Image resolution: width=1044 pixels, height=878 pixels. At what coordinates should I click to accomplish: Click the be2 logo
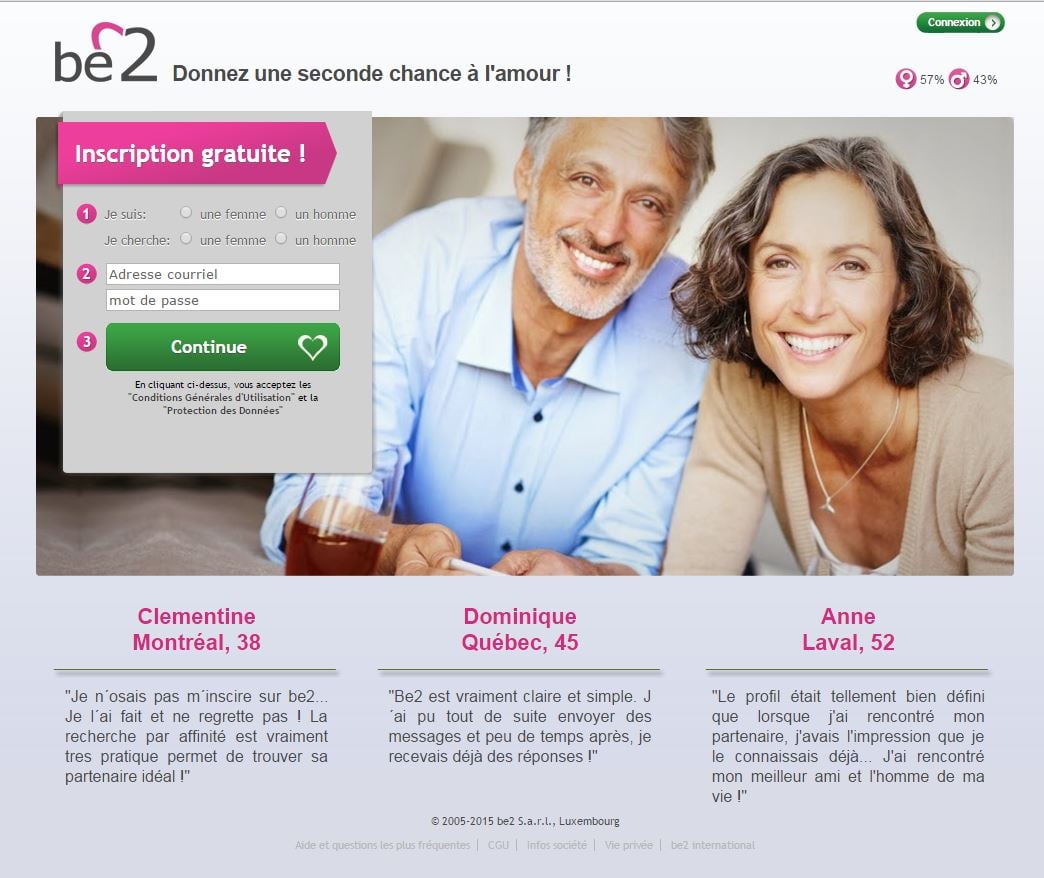click(x=105, y=54)
